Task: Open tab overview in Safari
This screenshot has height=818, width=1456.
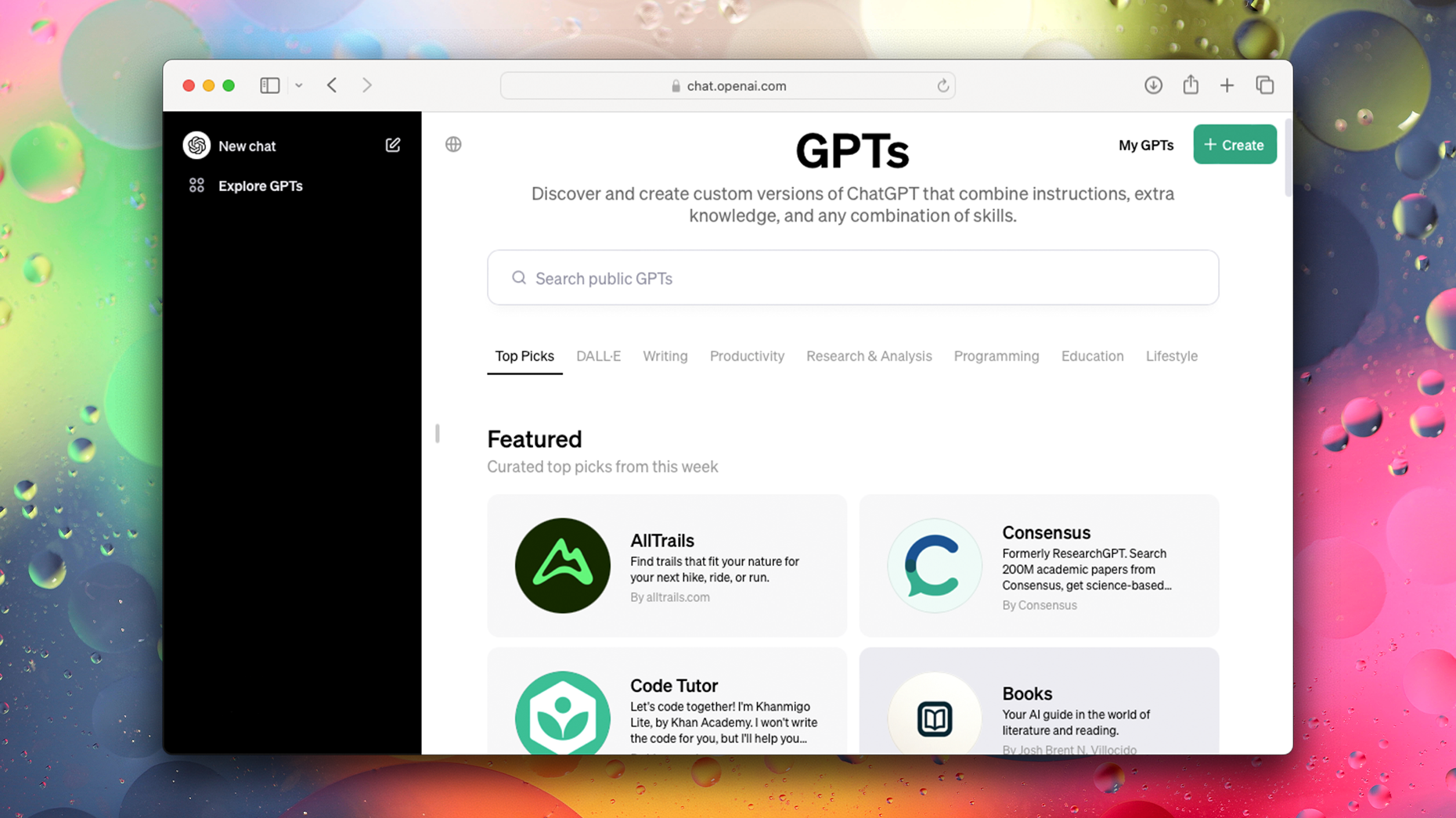Action: [x=1265, y=85]
